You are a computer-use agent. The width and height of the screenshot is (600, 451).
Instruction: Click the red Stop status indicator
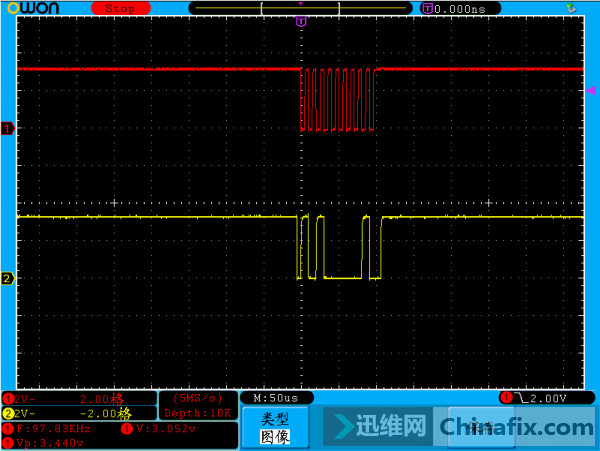coord(120,8)
